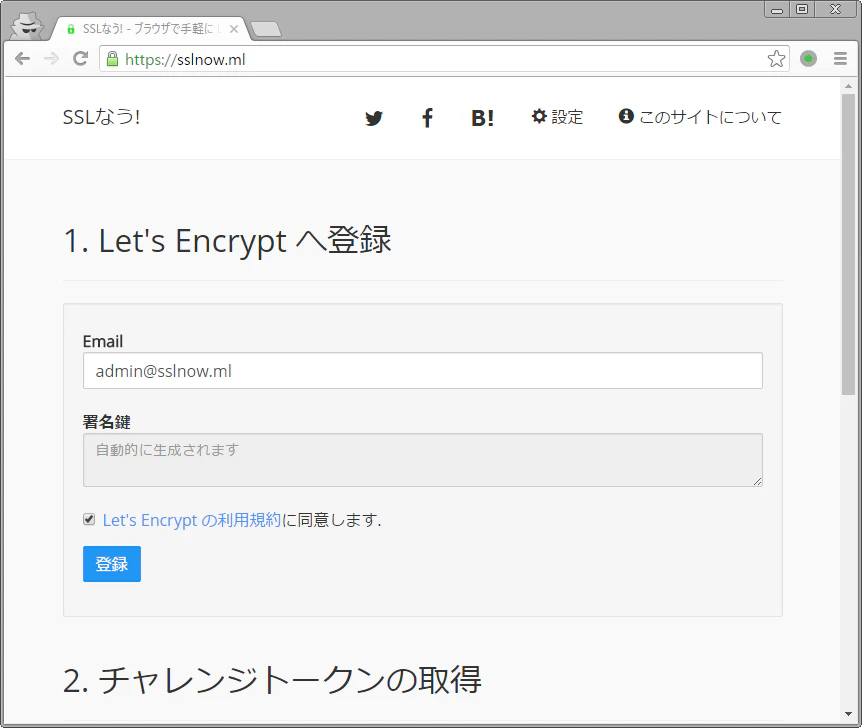Click the Email field label
This screenshot has height=728, width=862.
click(x=103, y=341)
